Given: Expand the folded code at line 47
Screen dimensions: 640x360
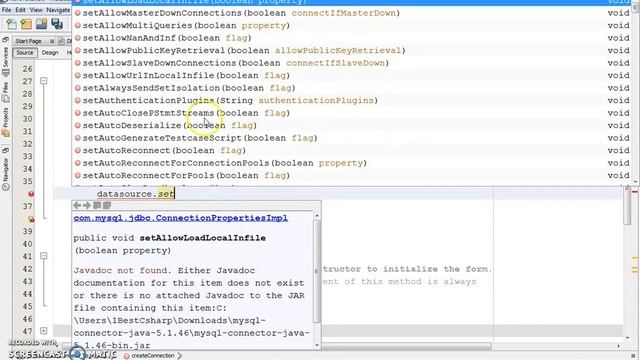Looking at the screenshot, I should (44, 331).
